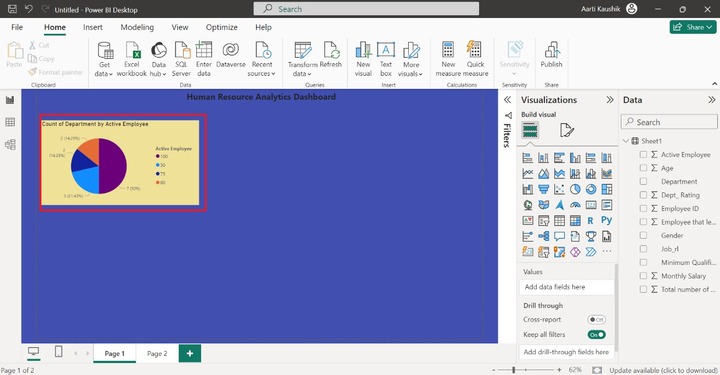Switch to Table view in left sidebar
Image resolution: width=720 pixels, height=375 pixels.
click(10, 122)
